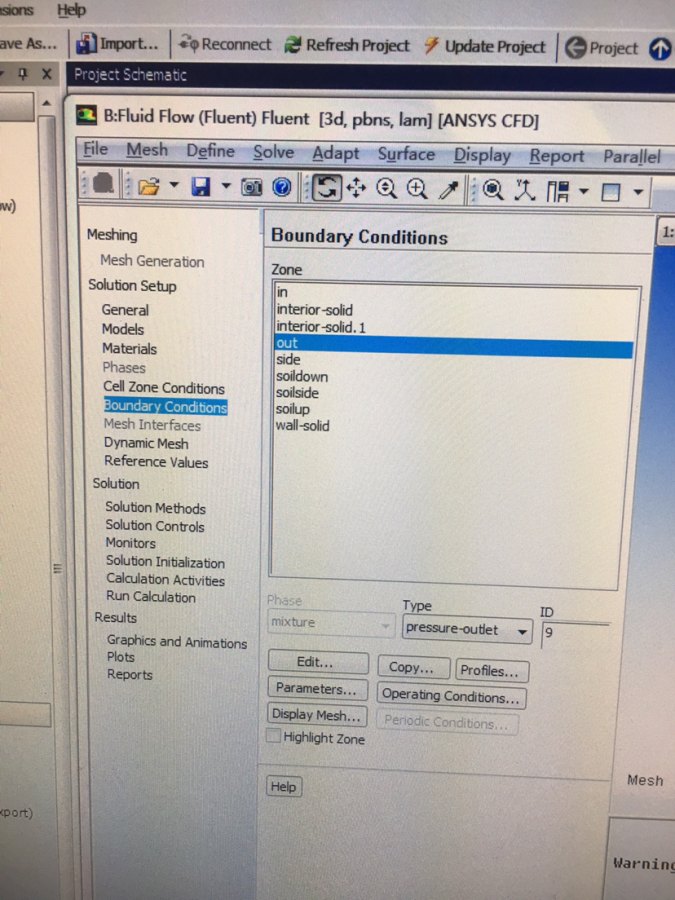The width and height of the screenshot is (675, 900).
Task: Expand the save dropdown arrow
Action: coord(226,186)
